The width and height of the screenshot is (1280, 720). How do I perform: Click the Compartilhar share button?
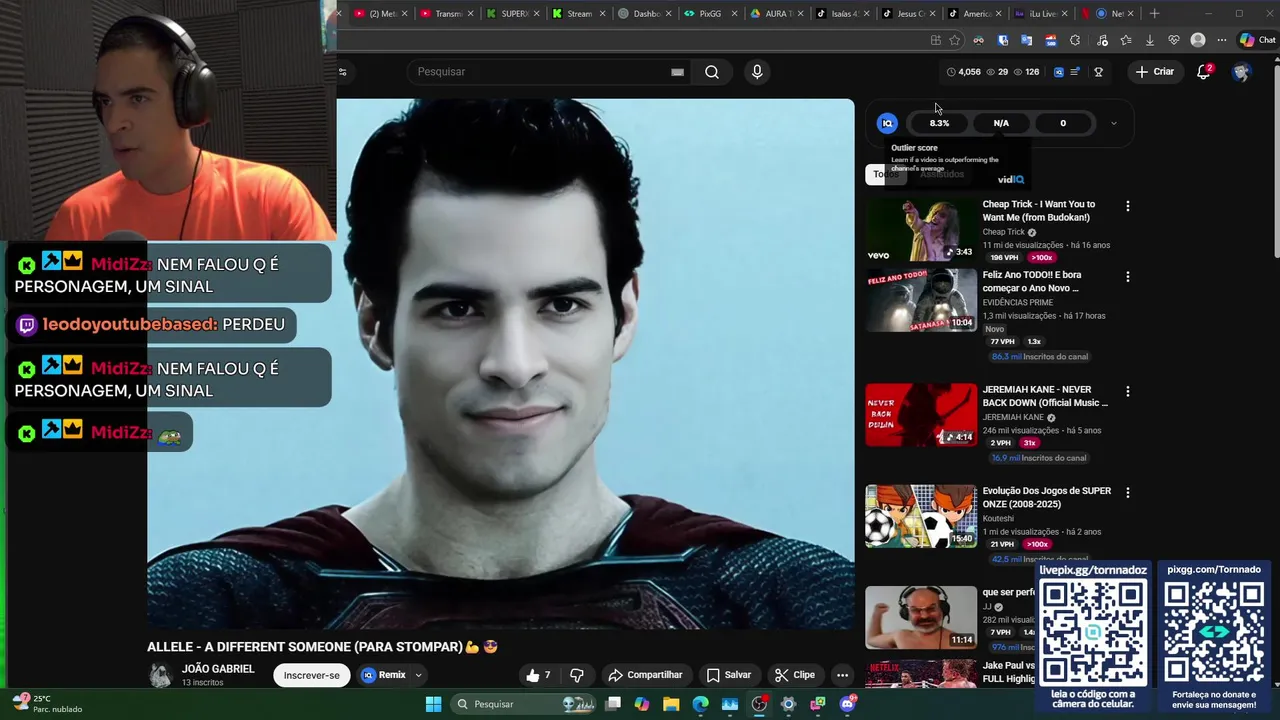[x=645, y=675]
